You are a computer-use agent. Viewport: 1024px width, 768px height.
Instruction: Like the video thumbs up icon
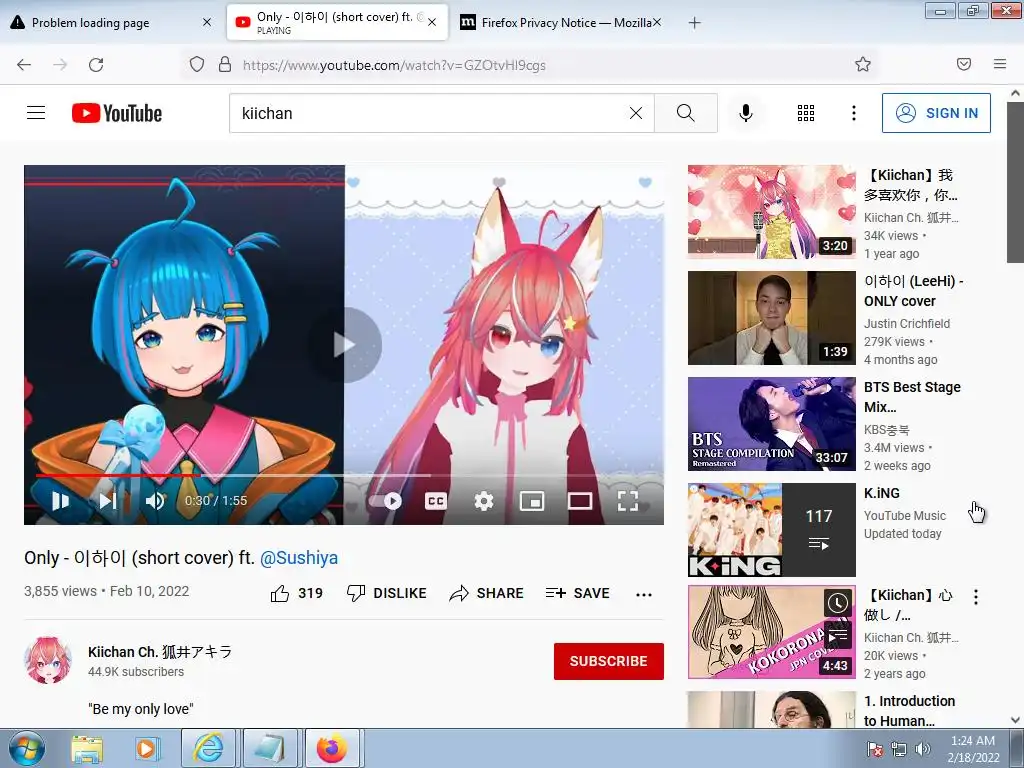(280, 593)
